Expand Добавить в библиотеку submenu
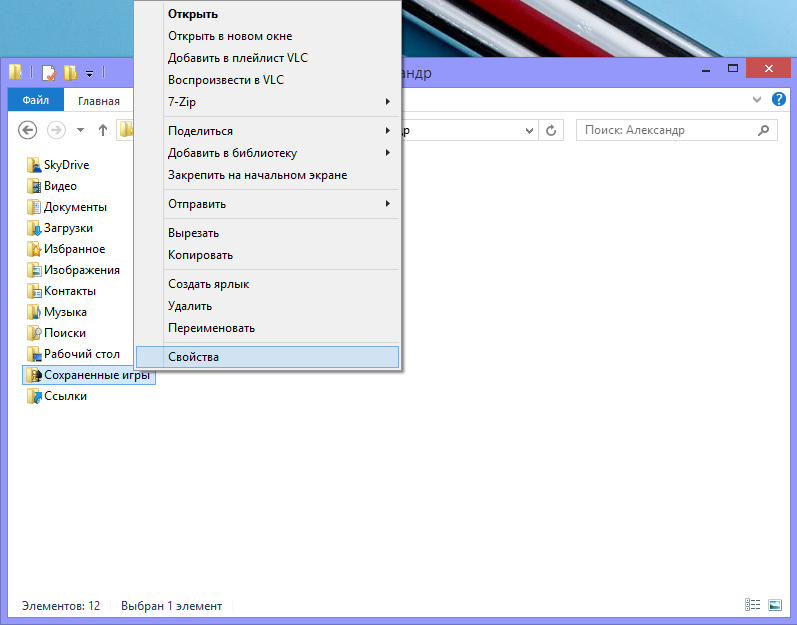Screen dimensions: 797x625 pos(388,152)
